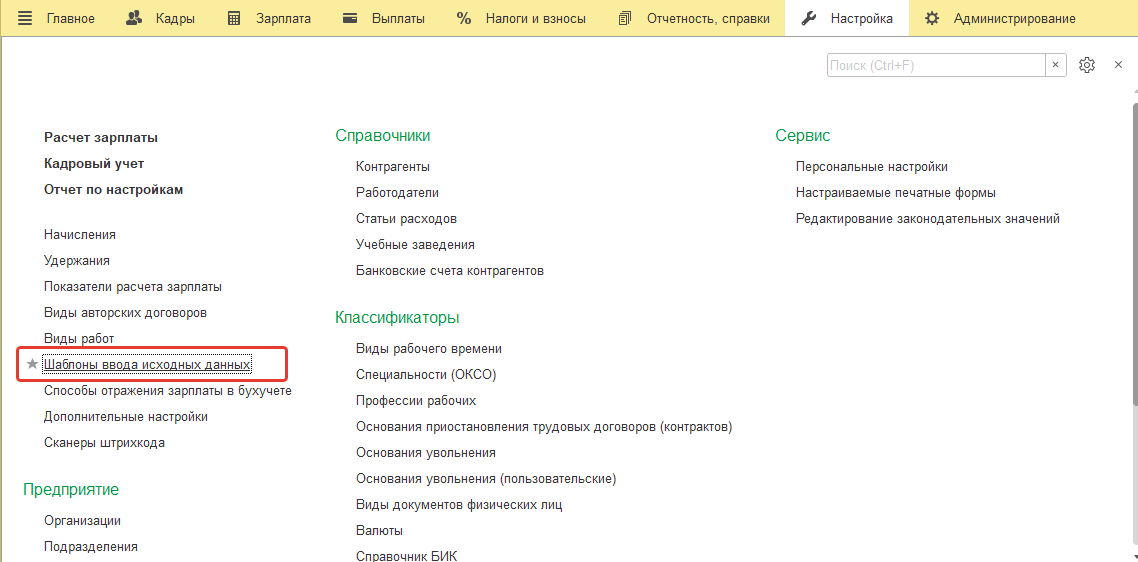Viewport: 1138px width, 562px height.
Task: Click the Кадры people icon
Action: click(x=134, y=18)
